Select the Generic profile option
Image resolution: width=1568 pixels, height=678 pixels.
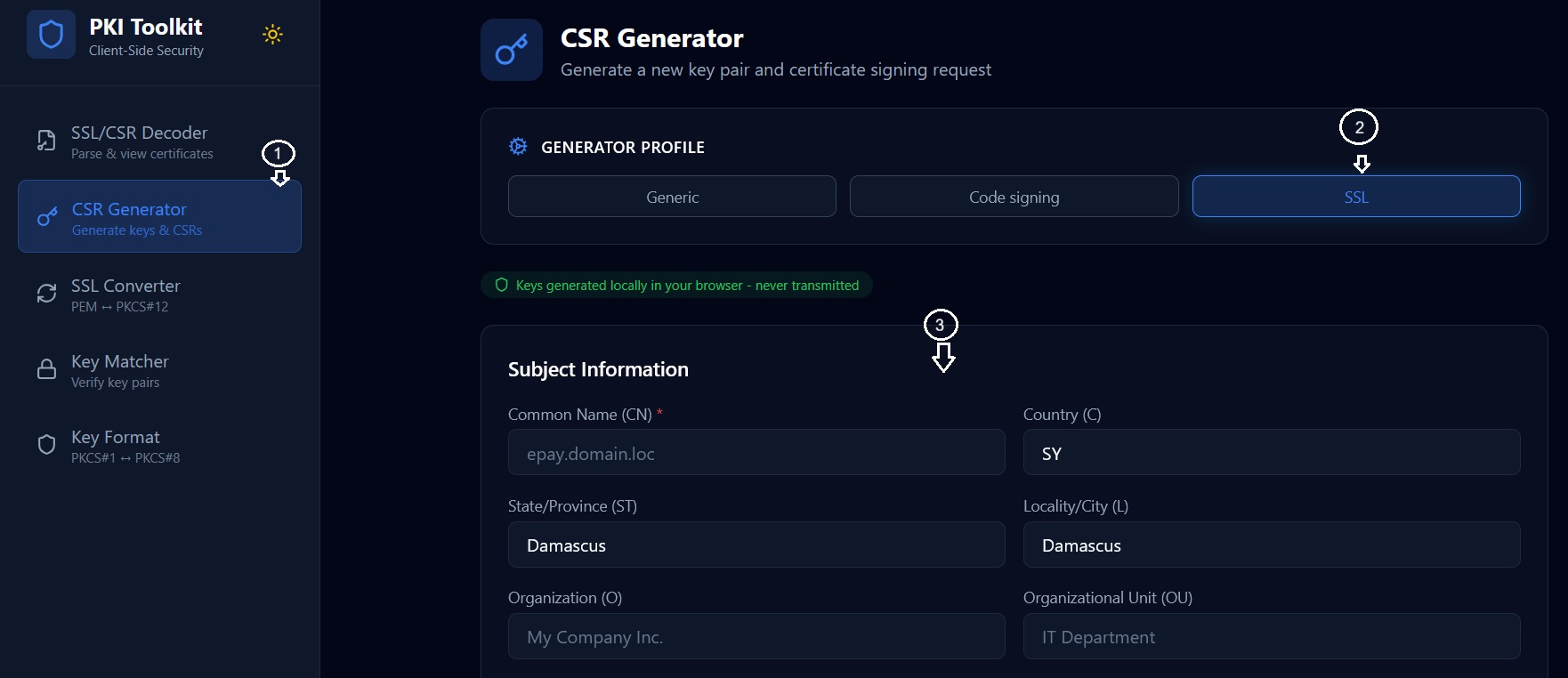pyautogui.click(x=672, y=197)
